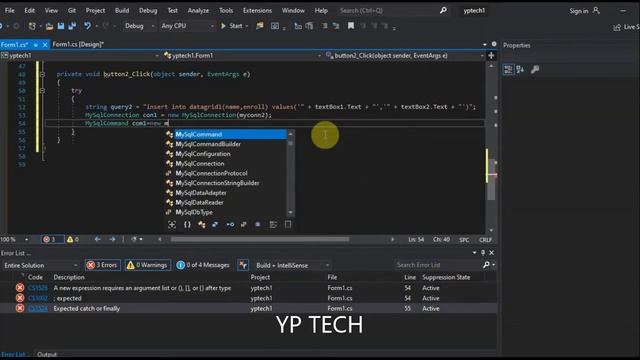This screenshot has height=360, width=640.
Task: Toggle the 0 Warnings filter
Action: (148, 265)
